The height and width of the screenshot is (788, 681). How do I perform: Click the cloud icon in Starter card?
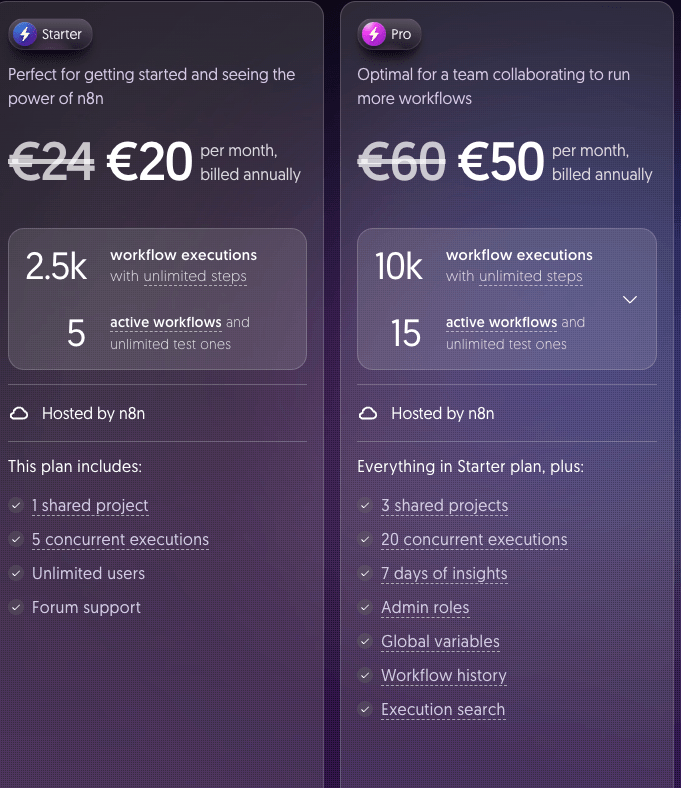point(18,413)
